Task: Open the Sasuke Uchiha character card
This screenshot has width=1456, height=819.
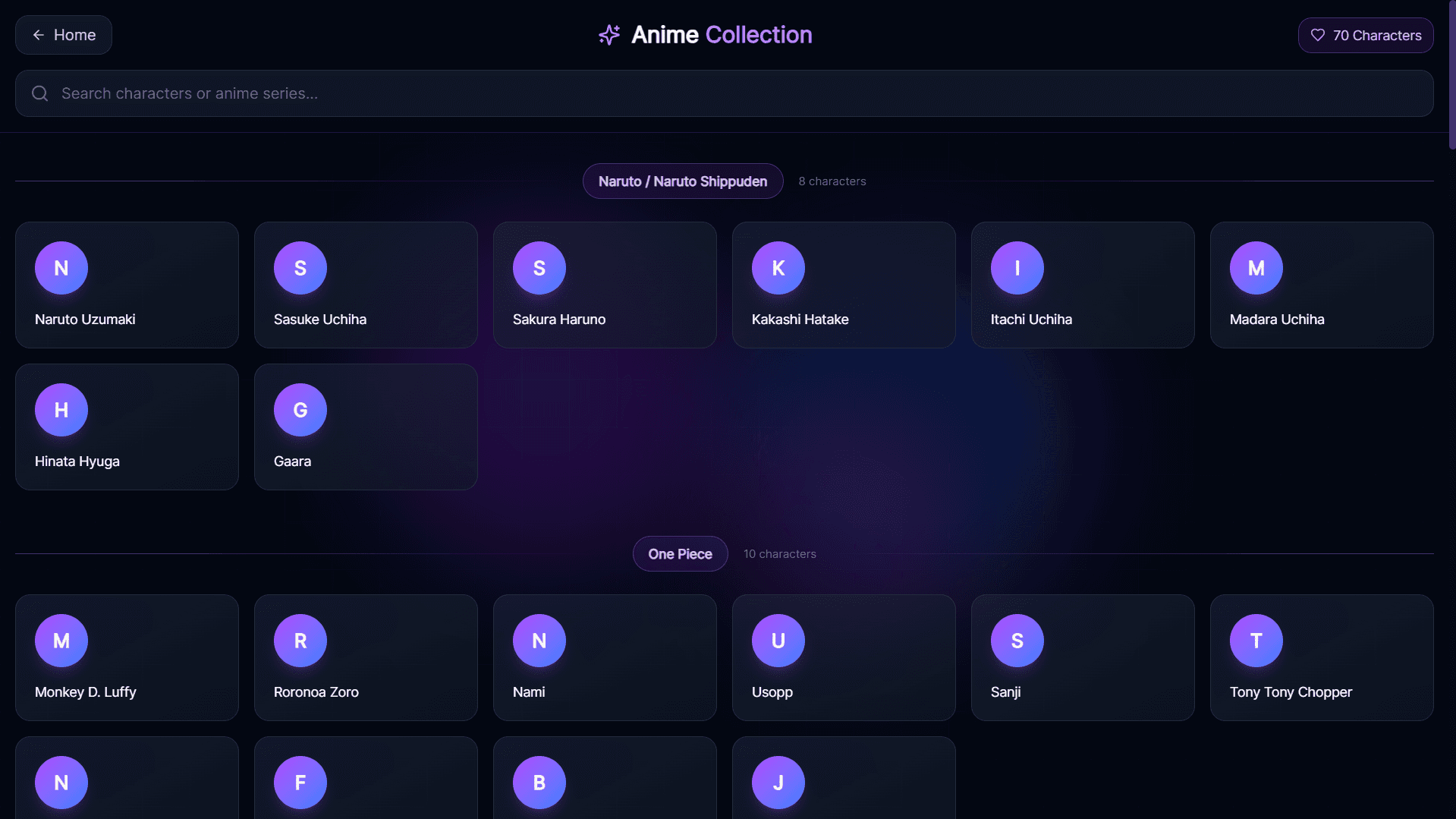Action: [366, 285]
